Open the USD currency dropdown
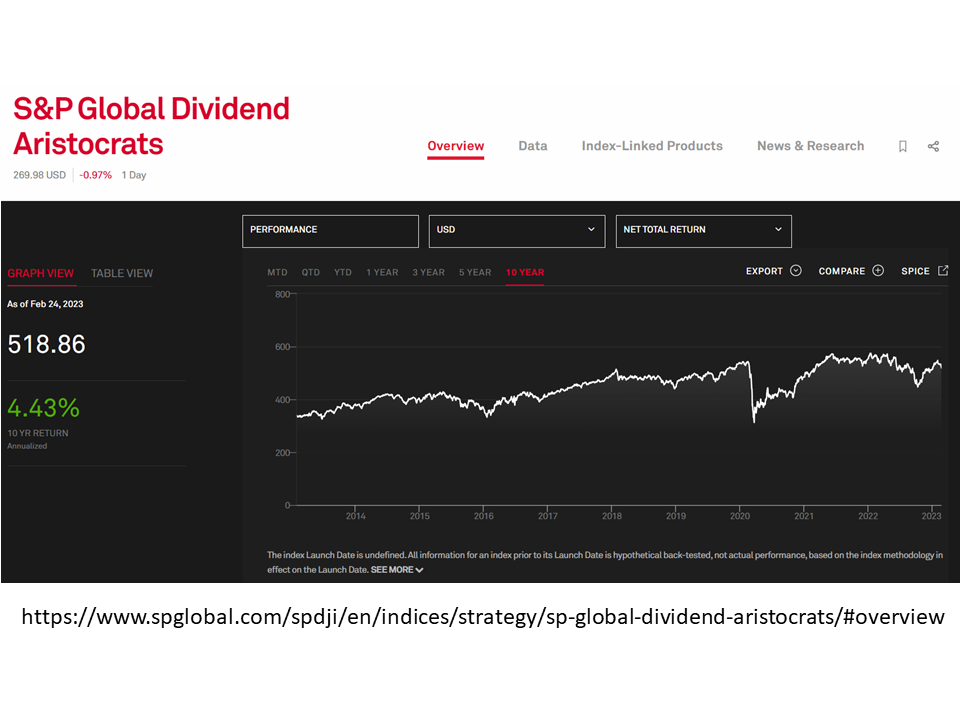This screenshot has height=720, width=960. click(517, 231)
